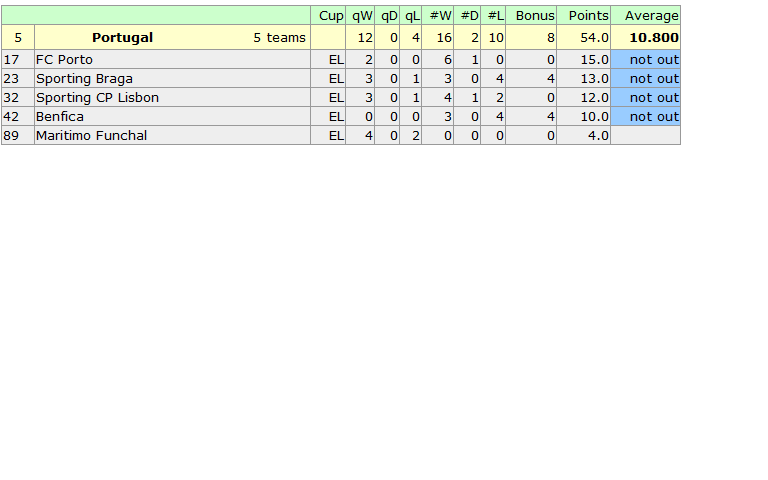Select Maritimo Funchal team name
Viewport: 768px width, 480px height.
[91, 135]
